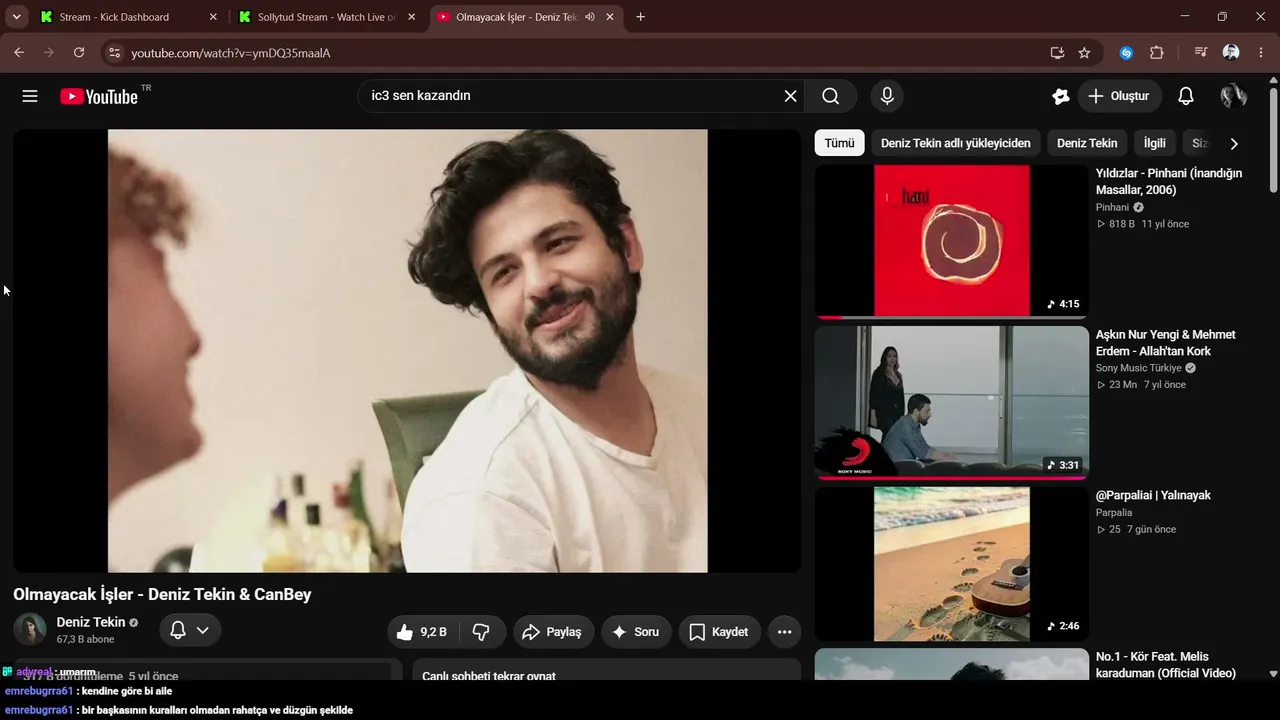This screenshot has width=1280, height=720.
Task: Select the Deniz Tekin filter chip
Action: (1087, 143)
